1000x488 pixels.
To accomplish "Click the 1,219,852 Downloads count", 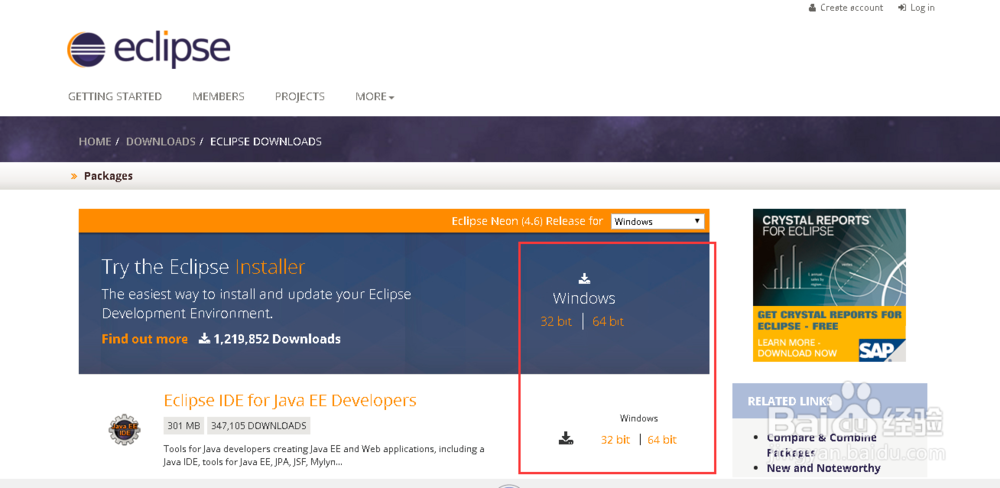I will pos(277,339).
